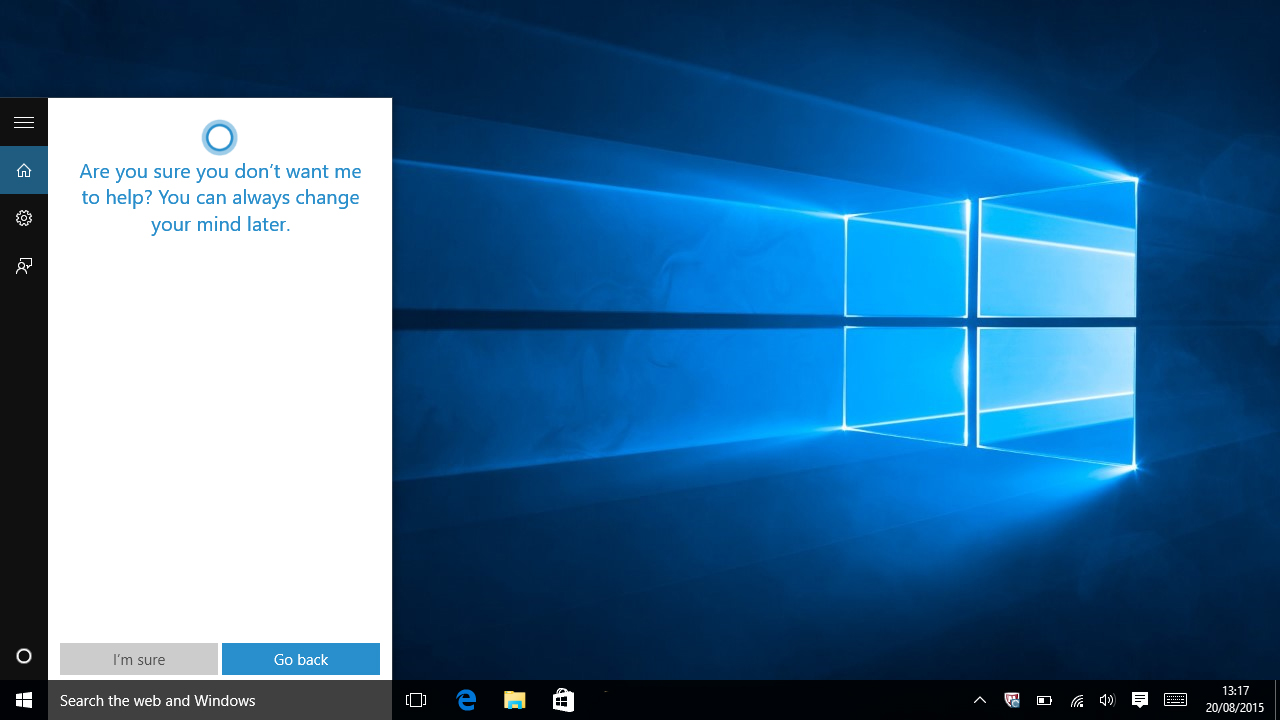Open Task View from the taskbar
The image size is (1280, 720).
pos(416,700)
